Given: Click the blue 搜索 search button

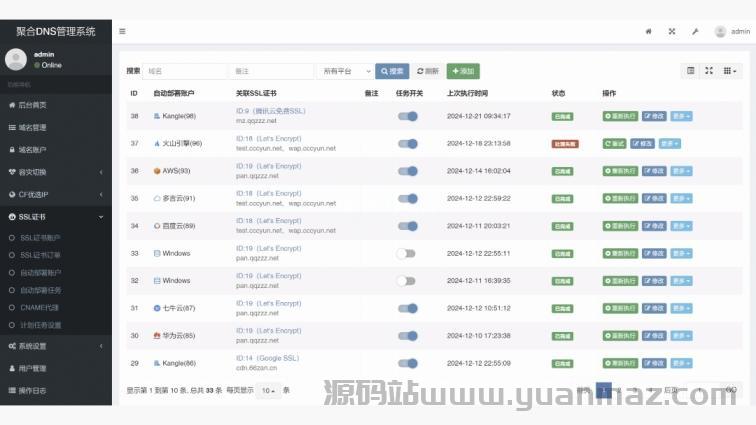Looking at the screenshot, I should point(392,71).
